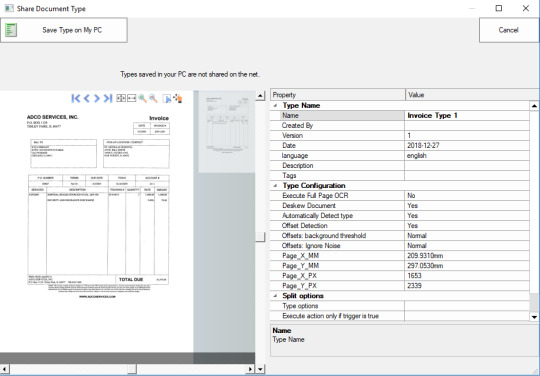540x376 pixels.
Task: Click the fit-page icon before the fit-width icon
Action: pos(121,98)
